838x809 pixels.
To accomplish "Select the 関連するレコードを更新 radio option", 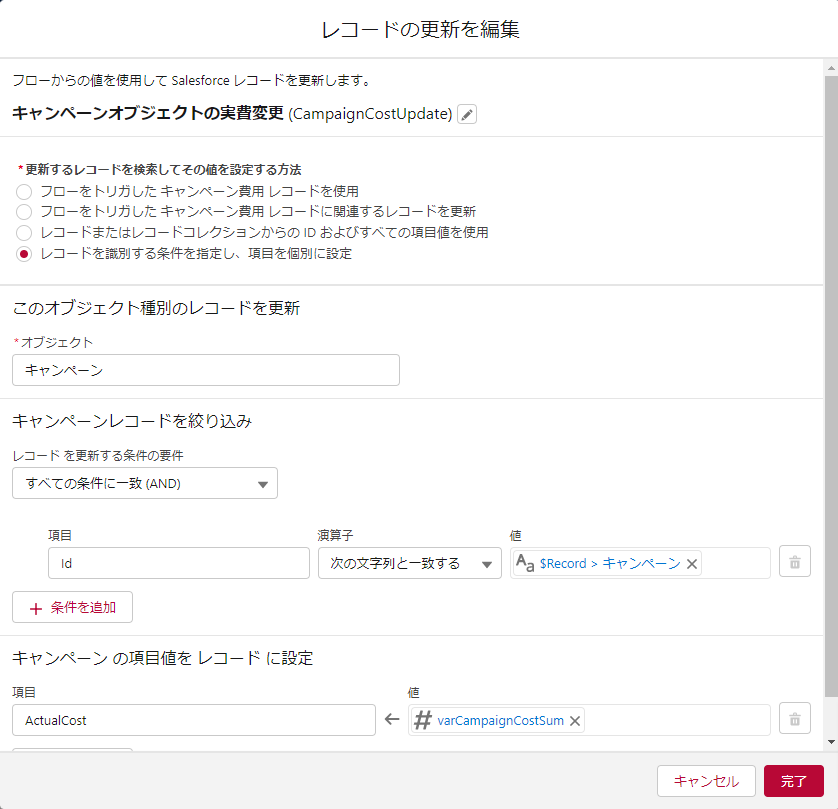I will (x=24, y=212).
